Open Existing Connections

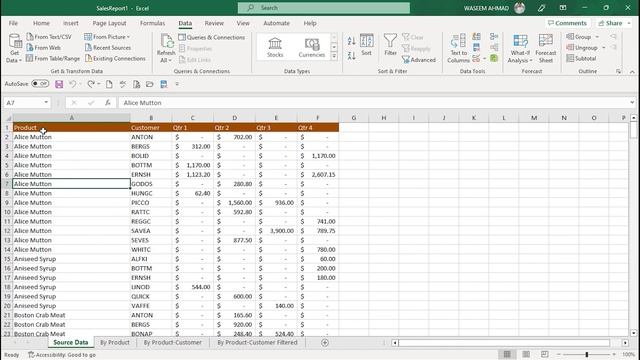pyautogui.click(x=115, y=58)
